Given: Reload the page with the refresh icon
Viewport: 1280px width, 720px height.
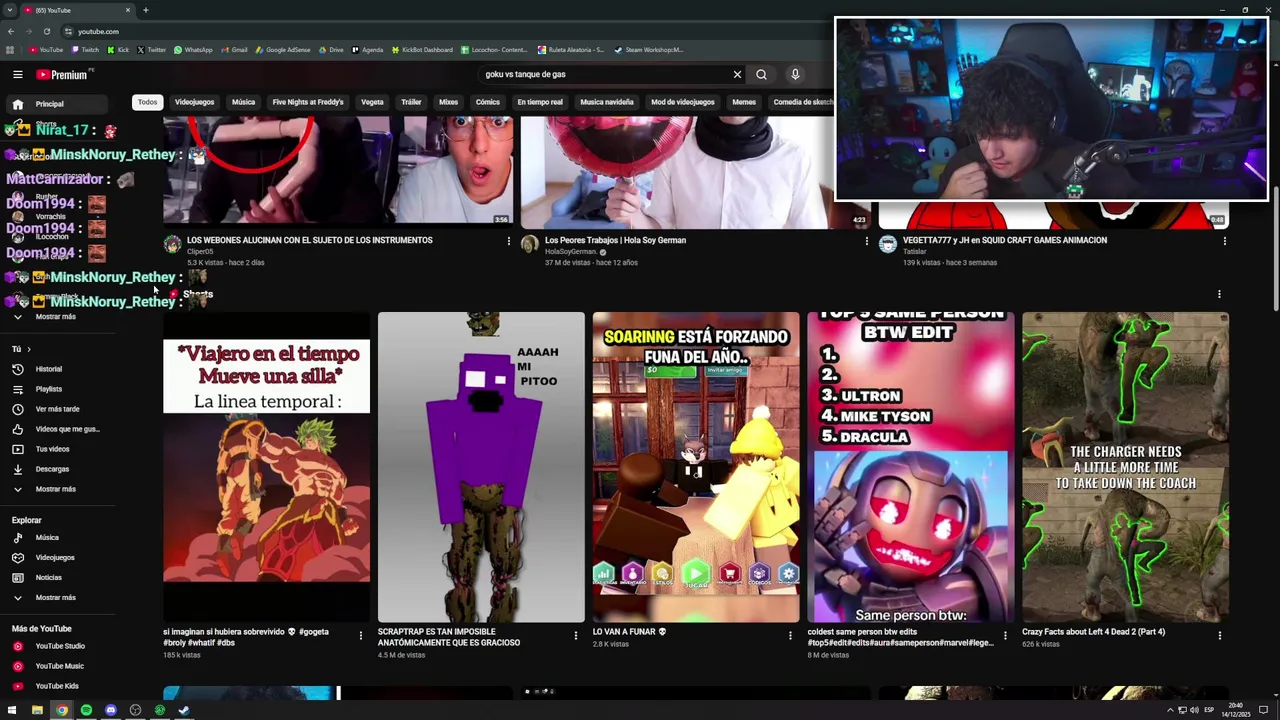Looking at the screenshot, I should pyautogui.click(x=46, y=31).
